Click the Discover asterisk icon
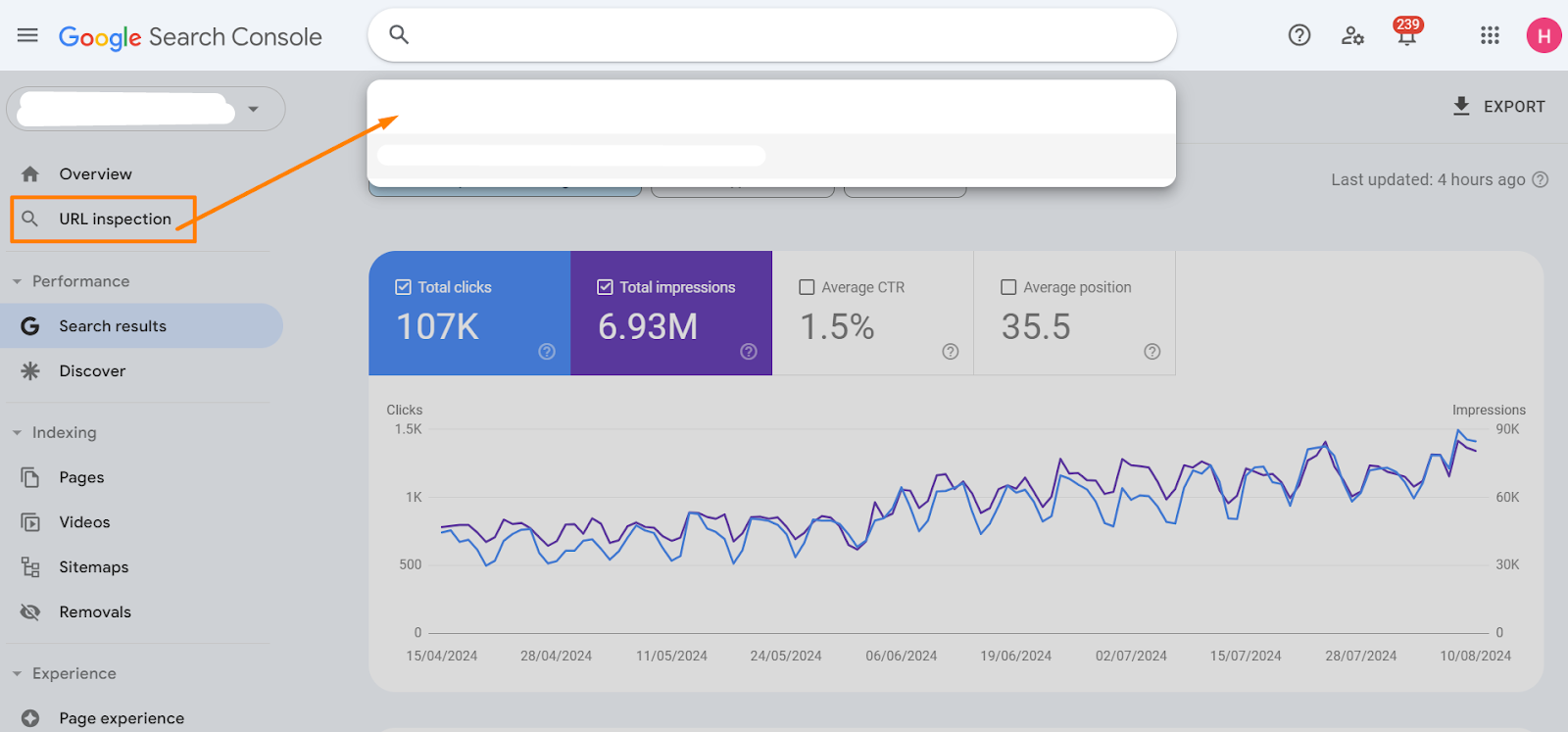 (x=30, y=370)
